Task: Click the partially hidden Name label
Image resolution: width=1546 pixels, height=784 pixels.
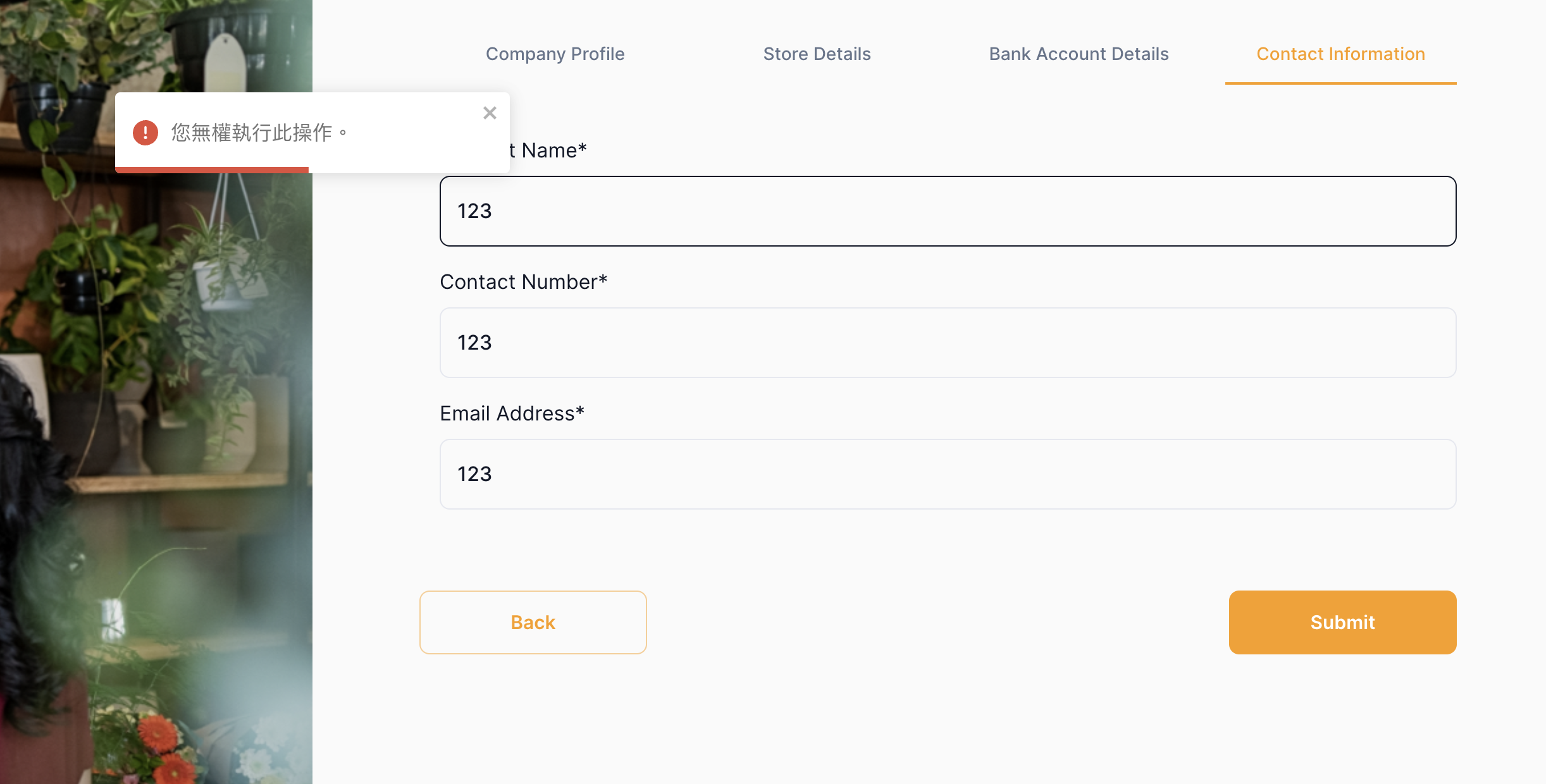Action: tap(549, 150)
